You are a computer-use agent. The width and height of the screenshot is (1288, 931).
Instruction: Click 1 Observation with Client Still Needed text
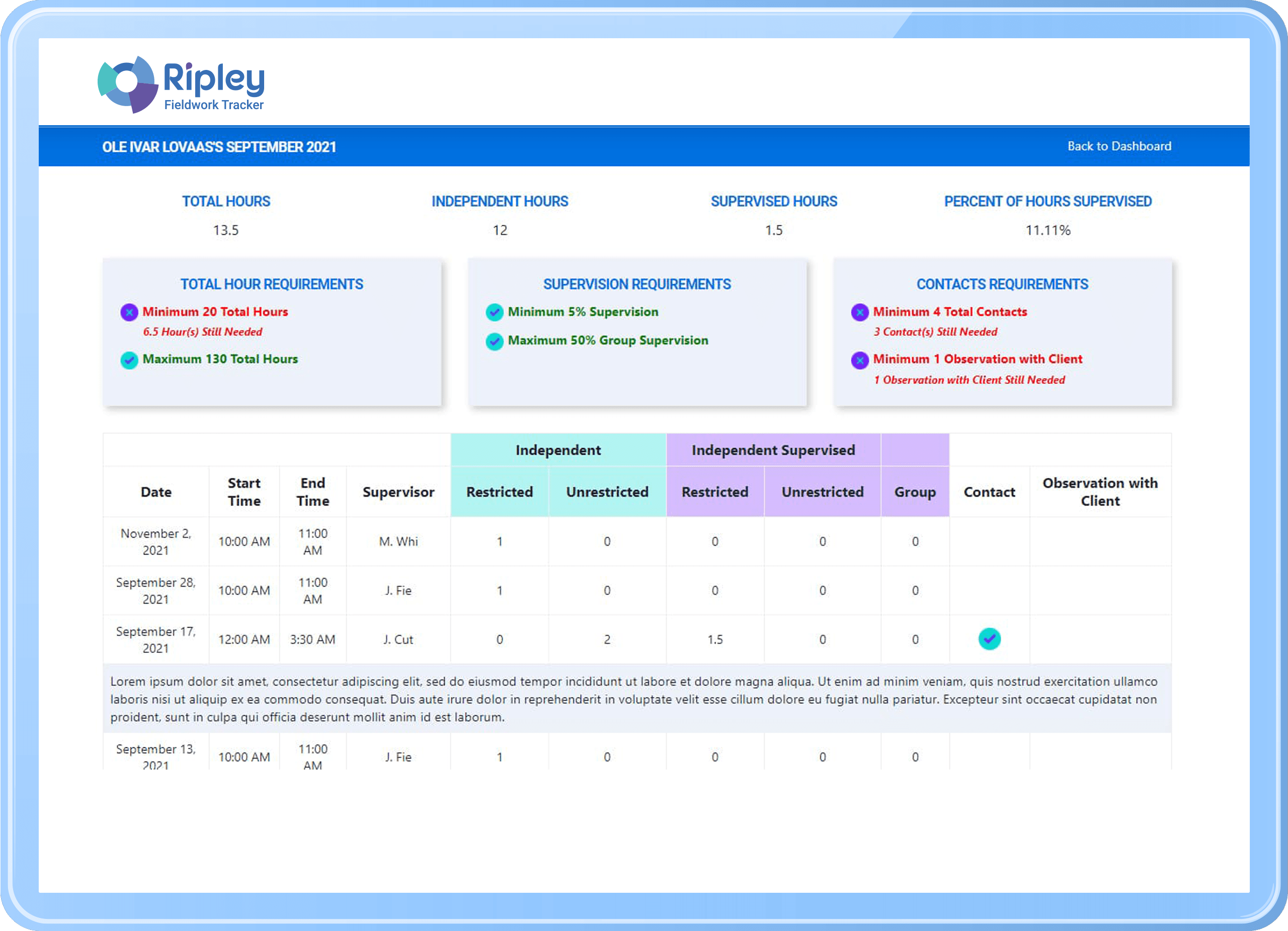pos(970,380)
